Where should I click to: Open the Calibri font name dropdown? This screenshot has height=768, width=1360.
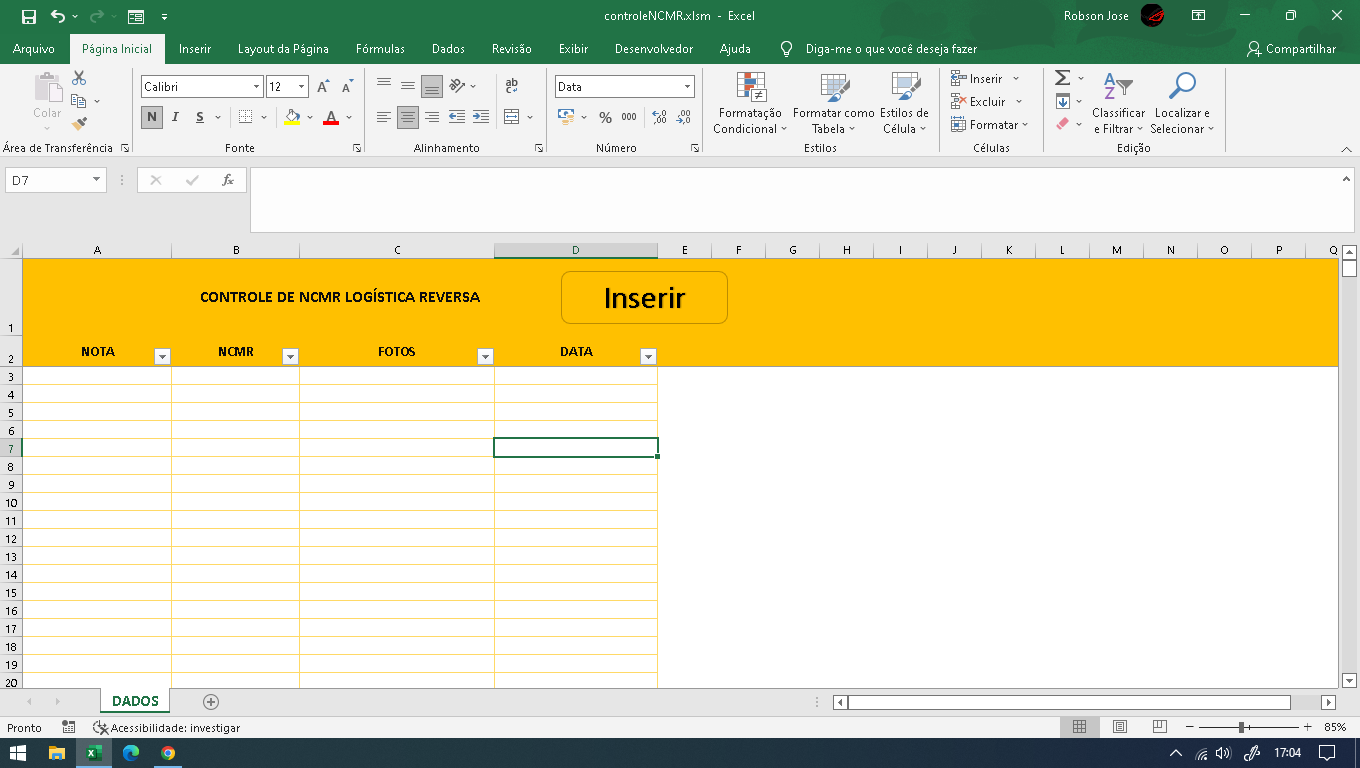click(x=256, y=87)
